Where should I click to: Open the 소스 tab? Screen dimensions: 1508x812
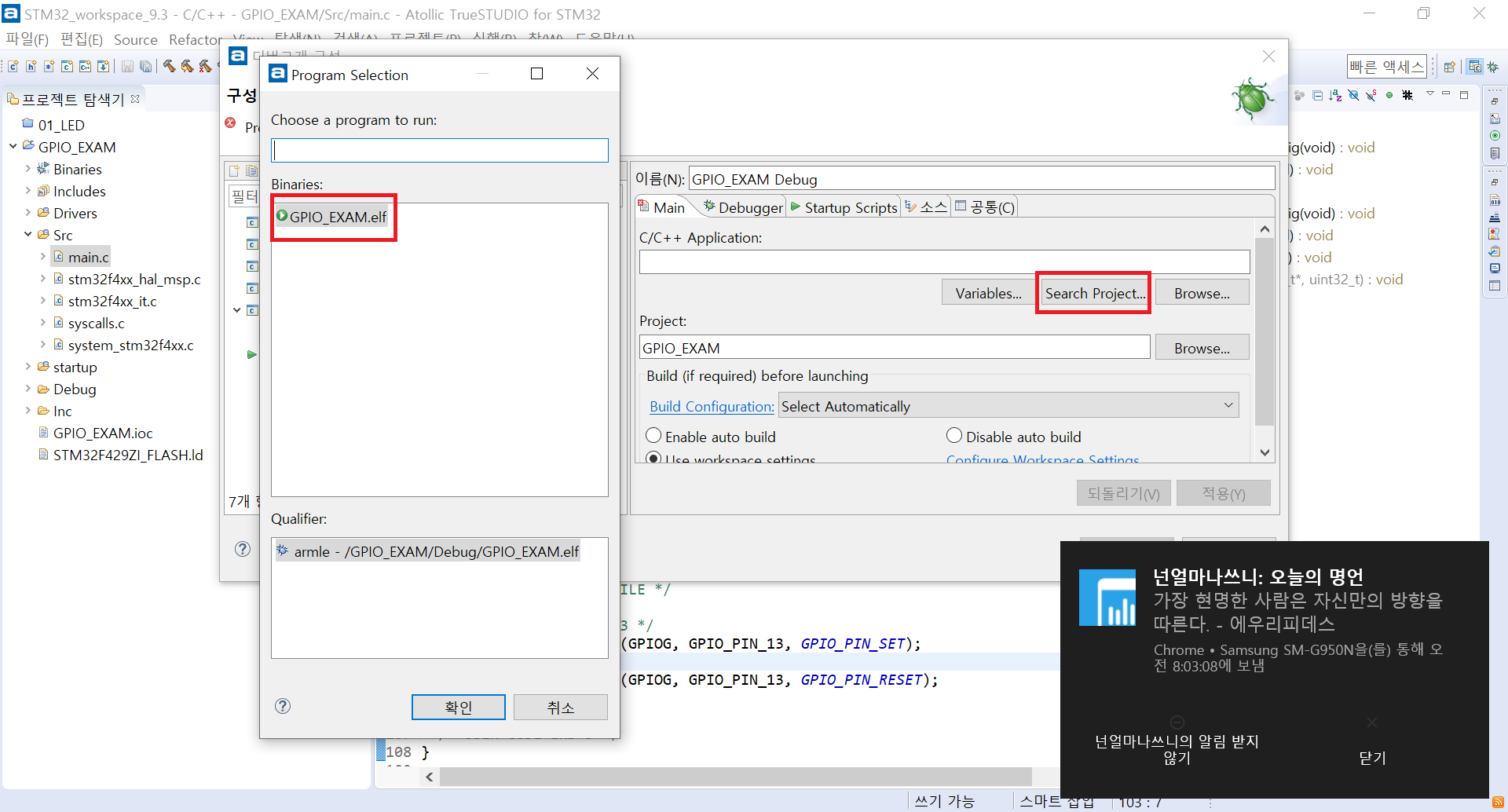pos(926,207)
